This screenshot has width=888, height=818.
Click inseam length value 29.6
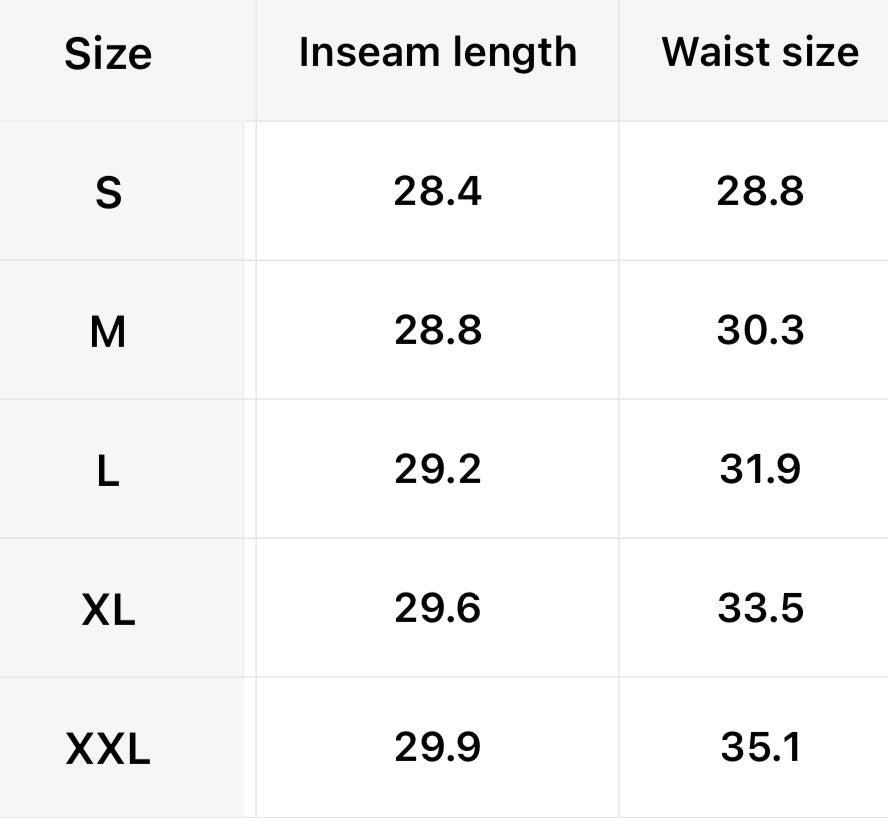437,608
